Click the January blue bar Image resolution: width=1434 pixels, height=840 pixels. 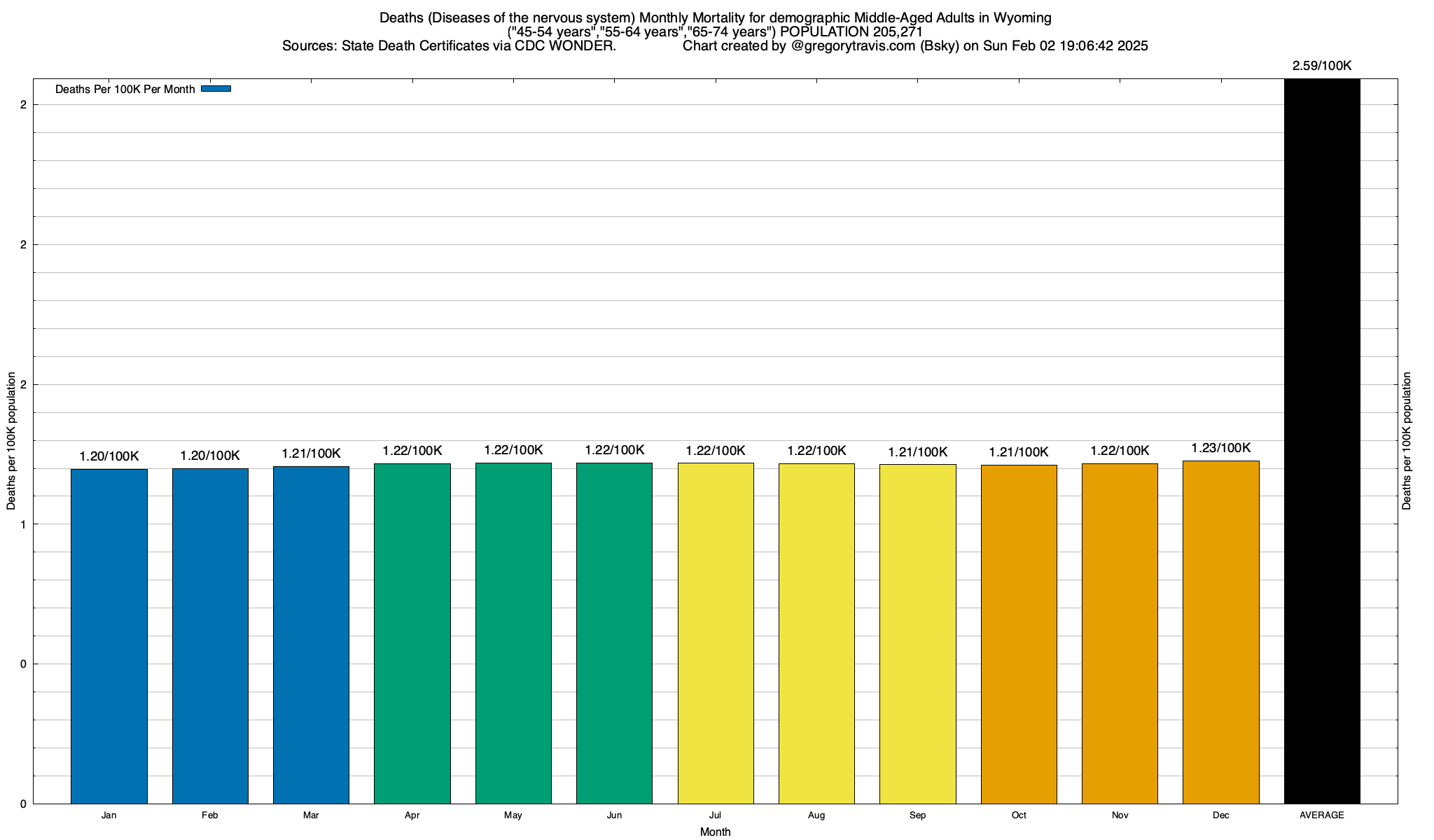(109, 636)
